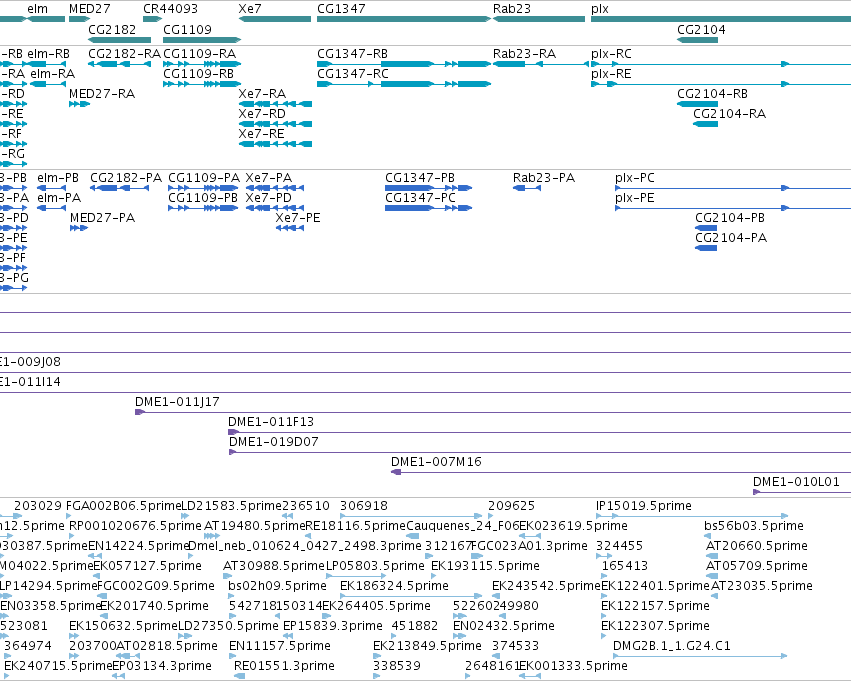Select the CG2104-PB protein label
Screen dimensions: 851x681
point(730,218)
